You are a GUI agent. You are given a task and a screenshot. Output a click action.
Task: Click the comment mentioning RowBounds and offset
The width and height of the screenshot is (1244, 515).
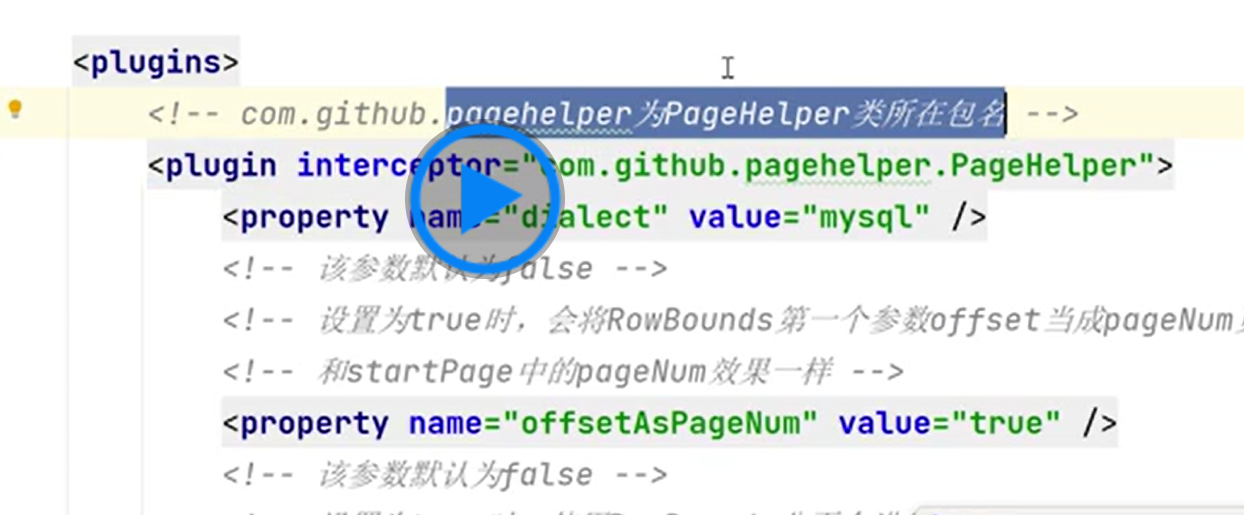click(x=733, y=321)
